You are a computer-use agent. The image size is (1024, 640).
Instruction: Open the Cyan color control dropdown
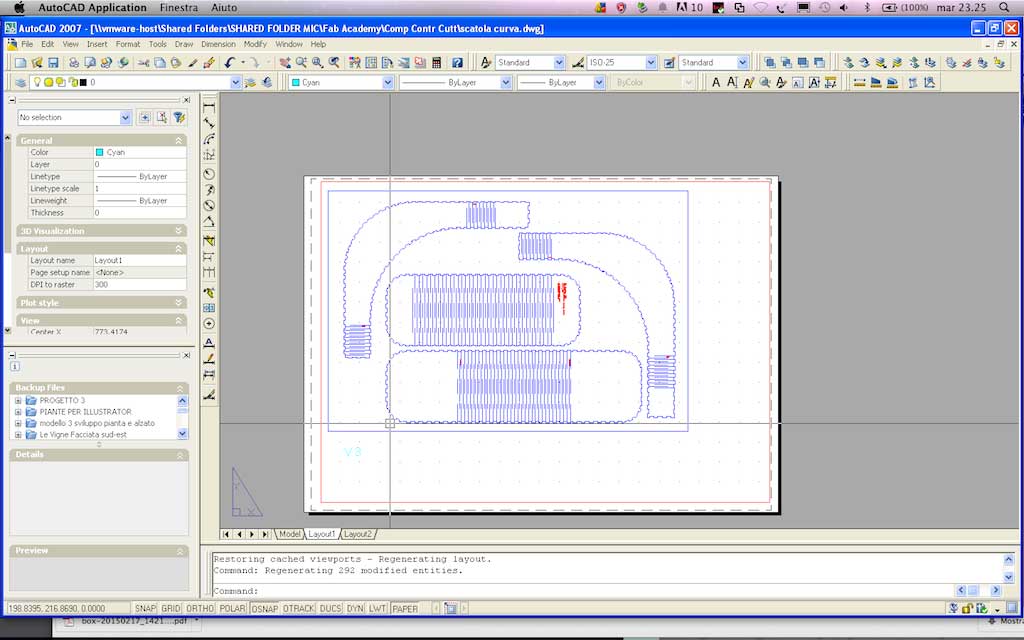pos(387,82)
